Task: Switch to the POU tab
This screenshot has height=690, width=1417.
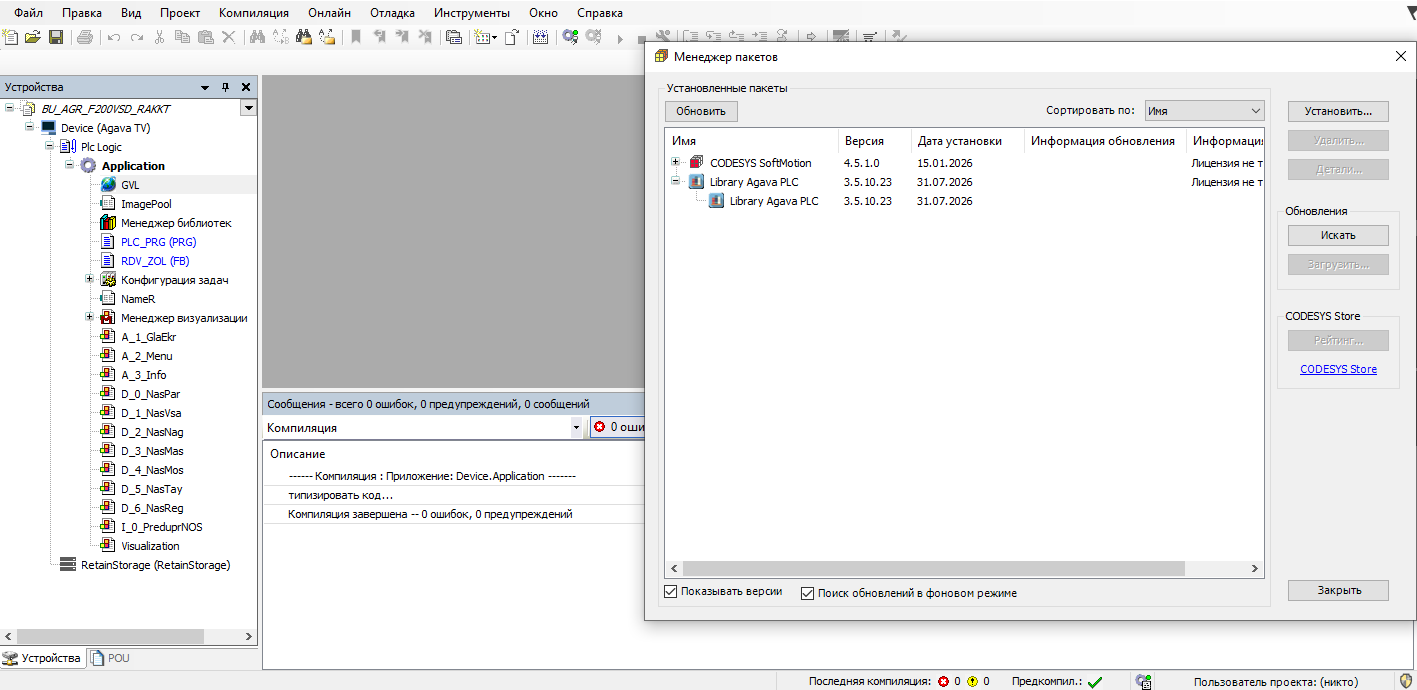Action: [110, 658]
